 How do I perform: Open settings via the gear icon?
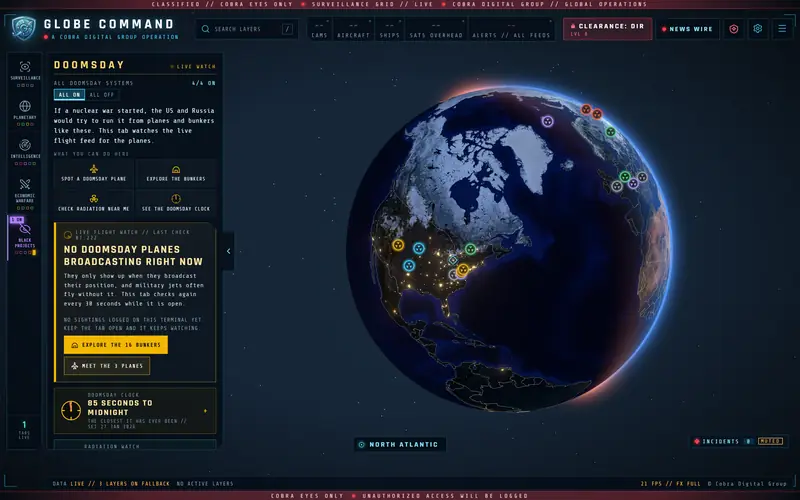coord(758,29)
